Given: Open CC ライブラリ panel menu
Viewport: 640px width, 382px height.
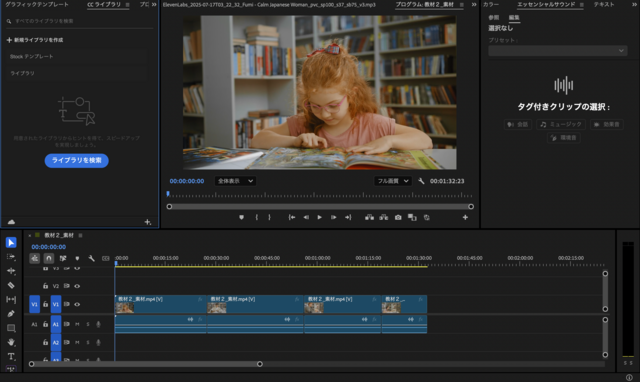Looking at the screenshot, I should (x=127, y=5).
